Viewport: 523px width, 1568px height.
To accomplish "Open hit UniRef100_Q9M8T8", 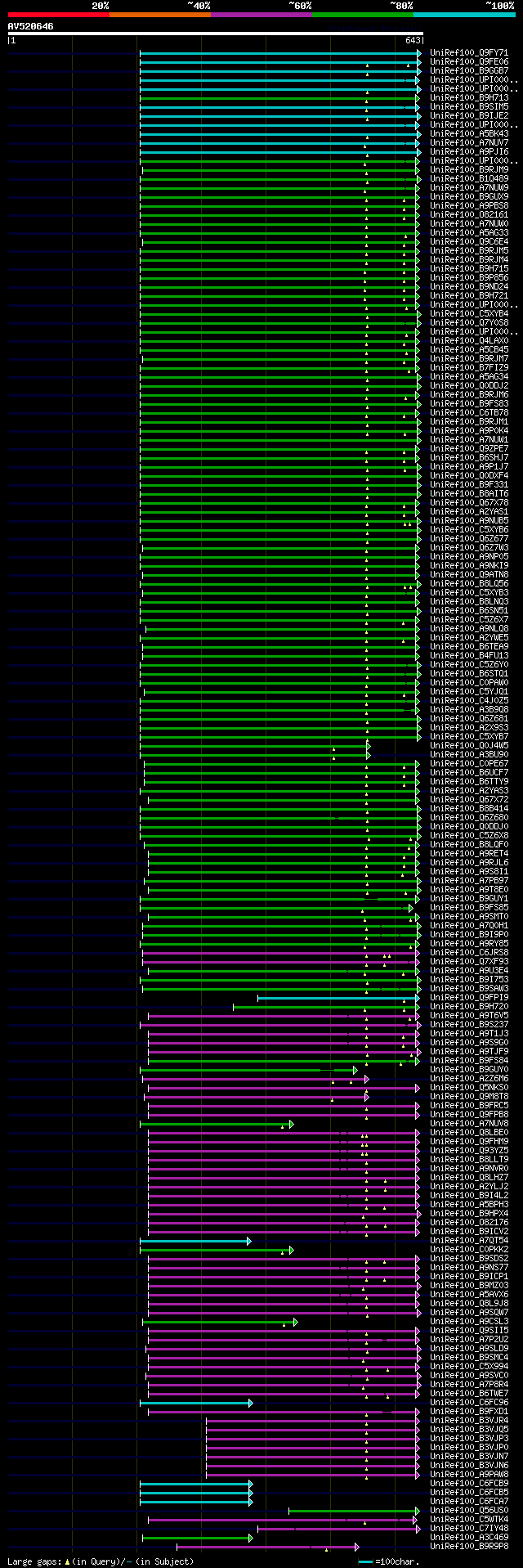I will [x=469, y=1097].
